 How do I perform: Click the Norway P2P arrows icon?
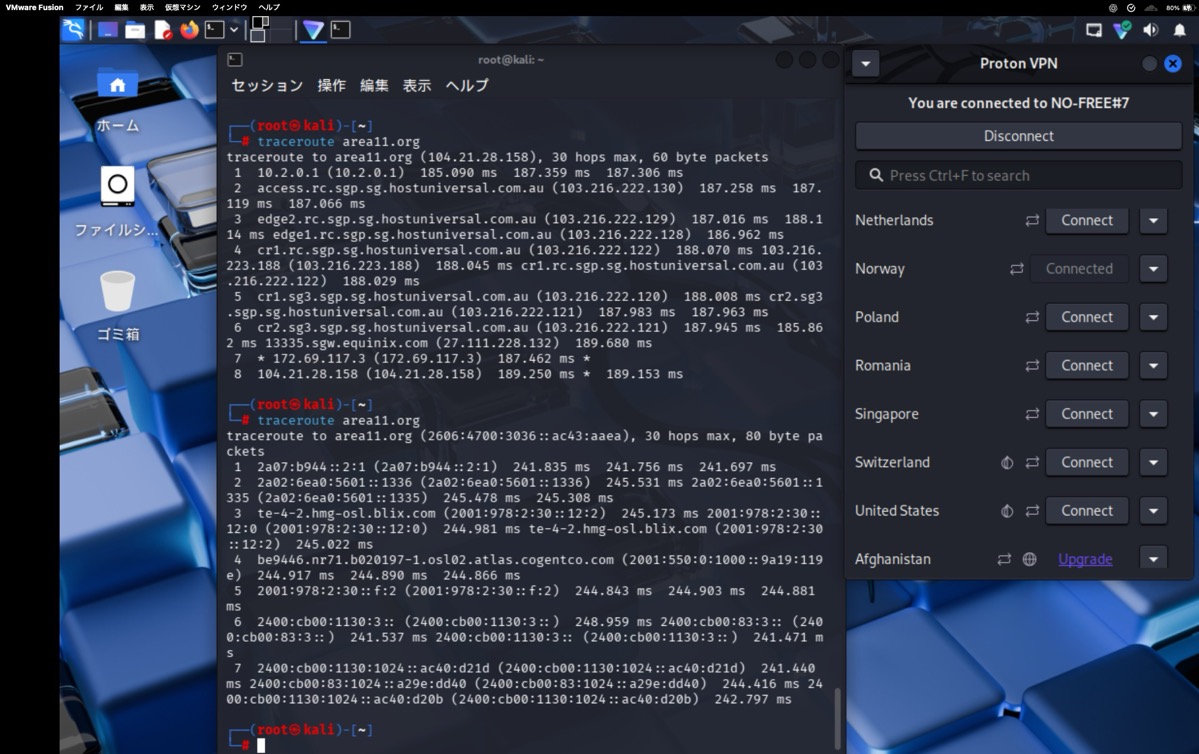coord(1016,268)
